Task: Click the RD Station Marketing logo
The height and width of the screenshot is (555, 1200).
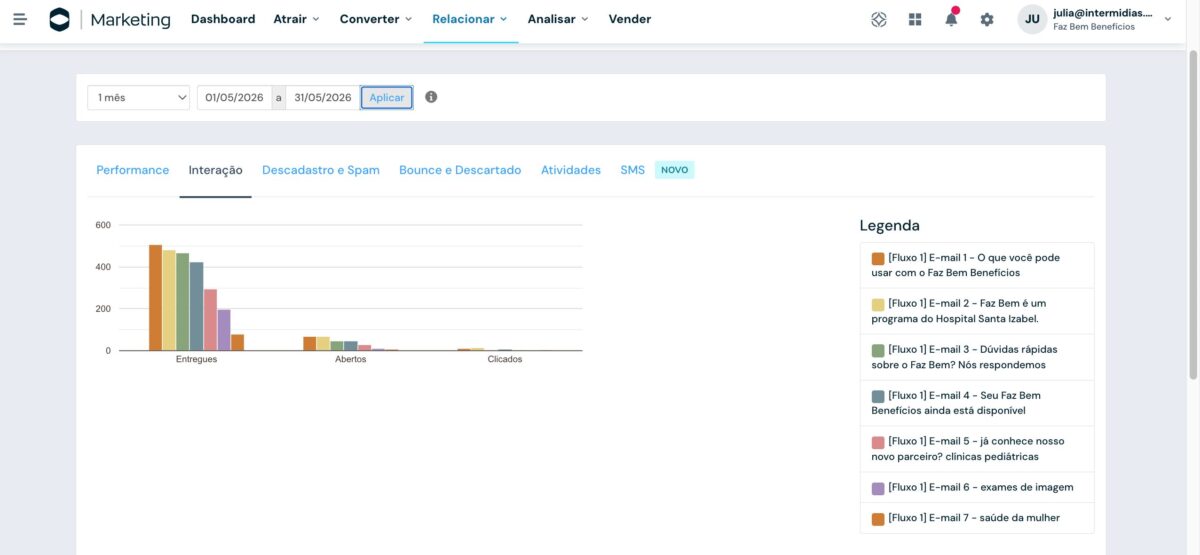Action: [x=110, y=19]
